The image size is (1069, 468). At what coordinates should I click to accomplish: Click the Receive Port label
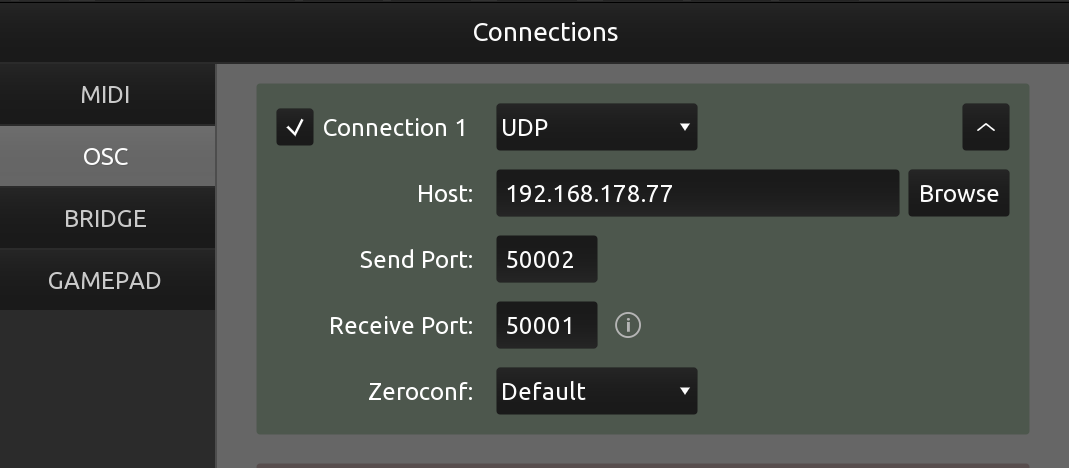pos(401,325)
